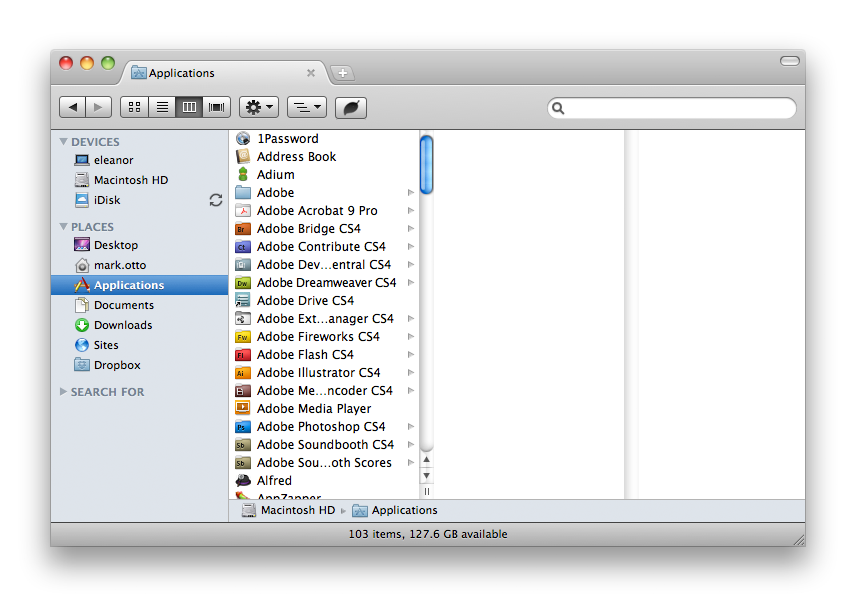856x597 pixels.
Task: Click the iDisk sync icon
Action: (x=216, y=200)
